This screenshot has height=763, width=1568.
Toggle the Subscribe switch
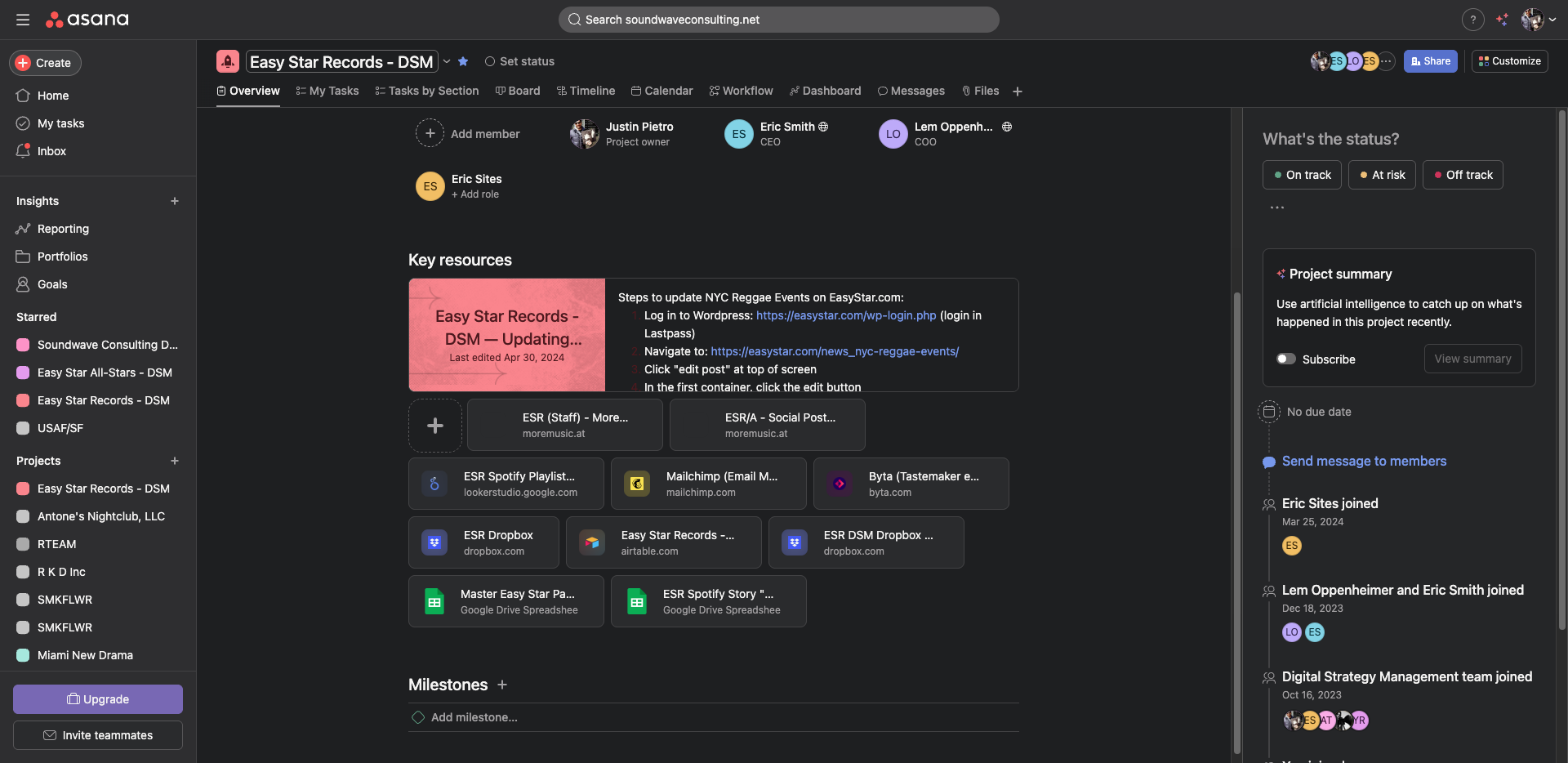tap(1286, 359)
